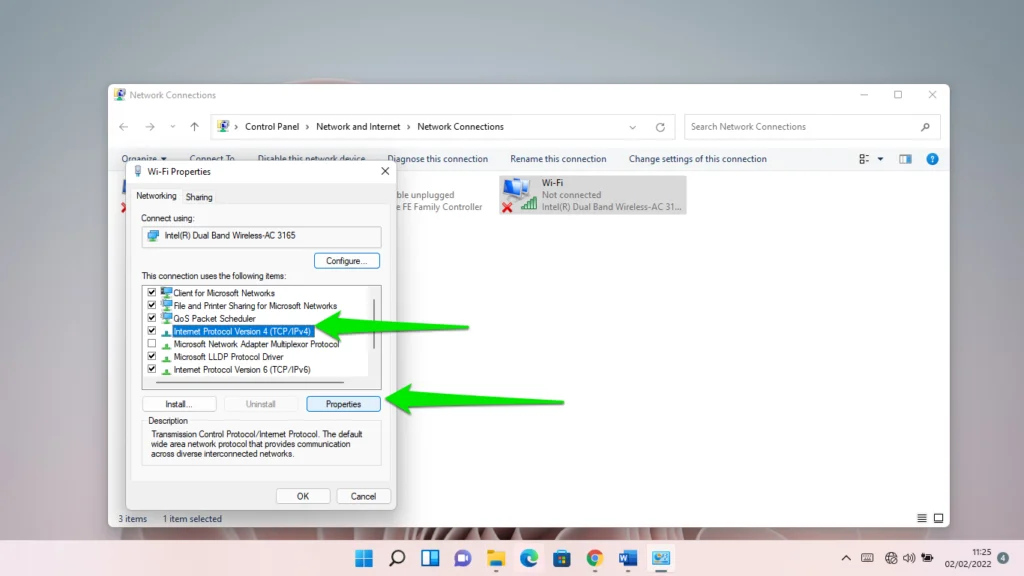Click the search magnifier icon
The height and width of the screenshot is (576, 1024).
pos(925,127)
